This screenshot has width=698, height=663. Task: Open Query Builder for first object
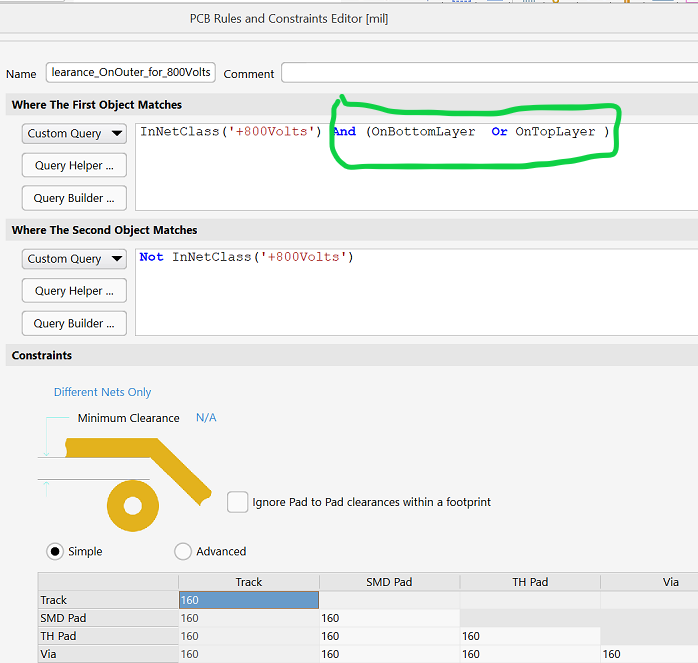pyautogui.click(x=74, y=198)
